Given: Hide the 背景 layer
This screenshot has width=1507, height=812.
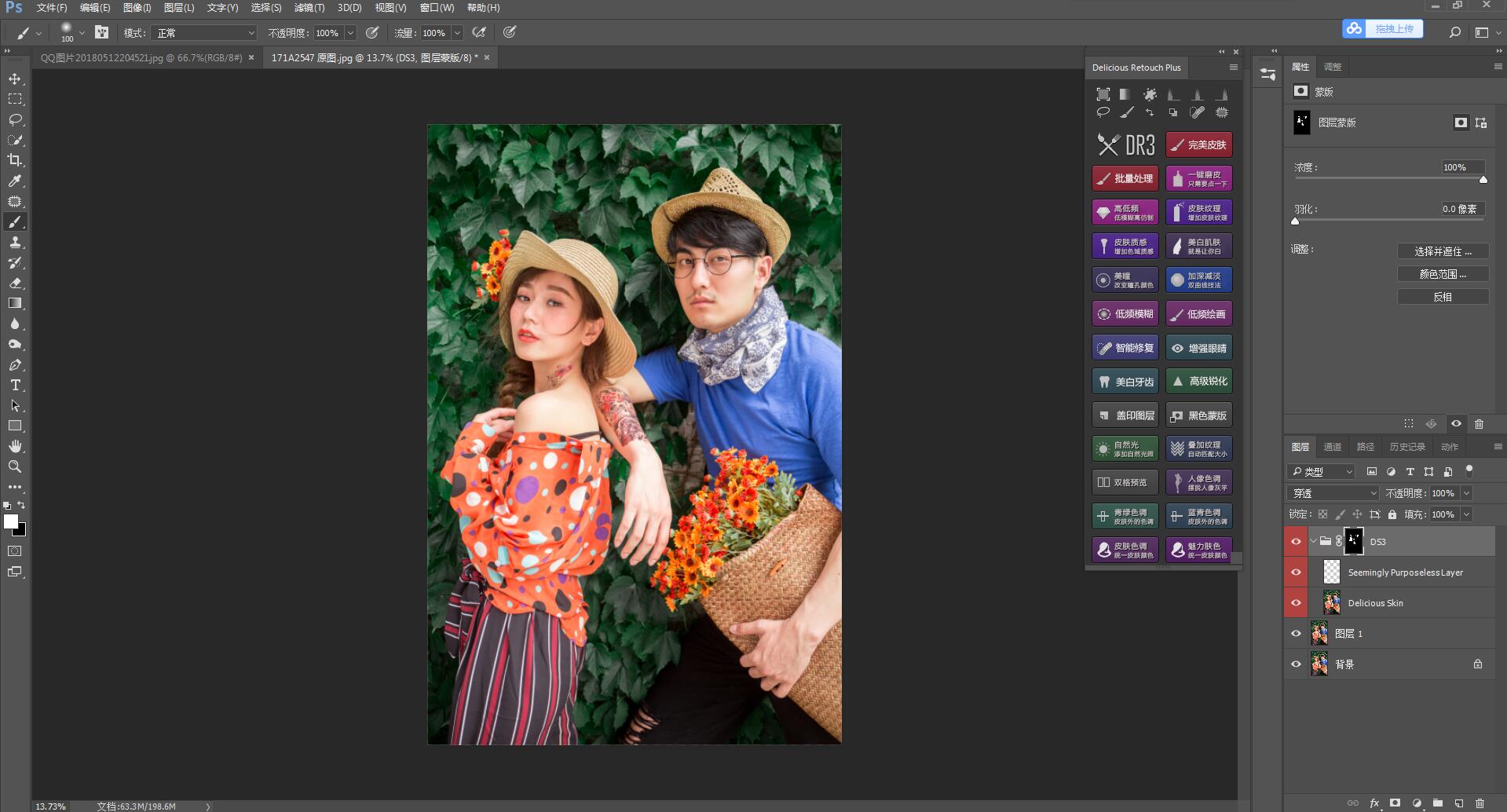Looking at the screenshot, I should coord(1296,664).
